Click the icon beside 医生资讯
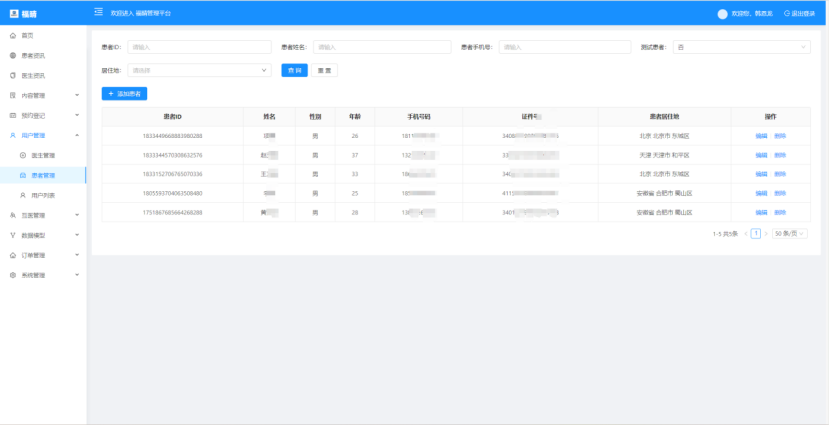This screenshot has height=426, width=830. pos(12,75)
